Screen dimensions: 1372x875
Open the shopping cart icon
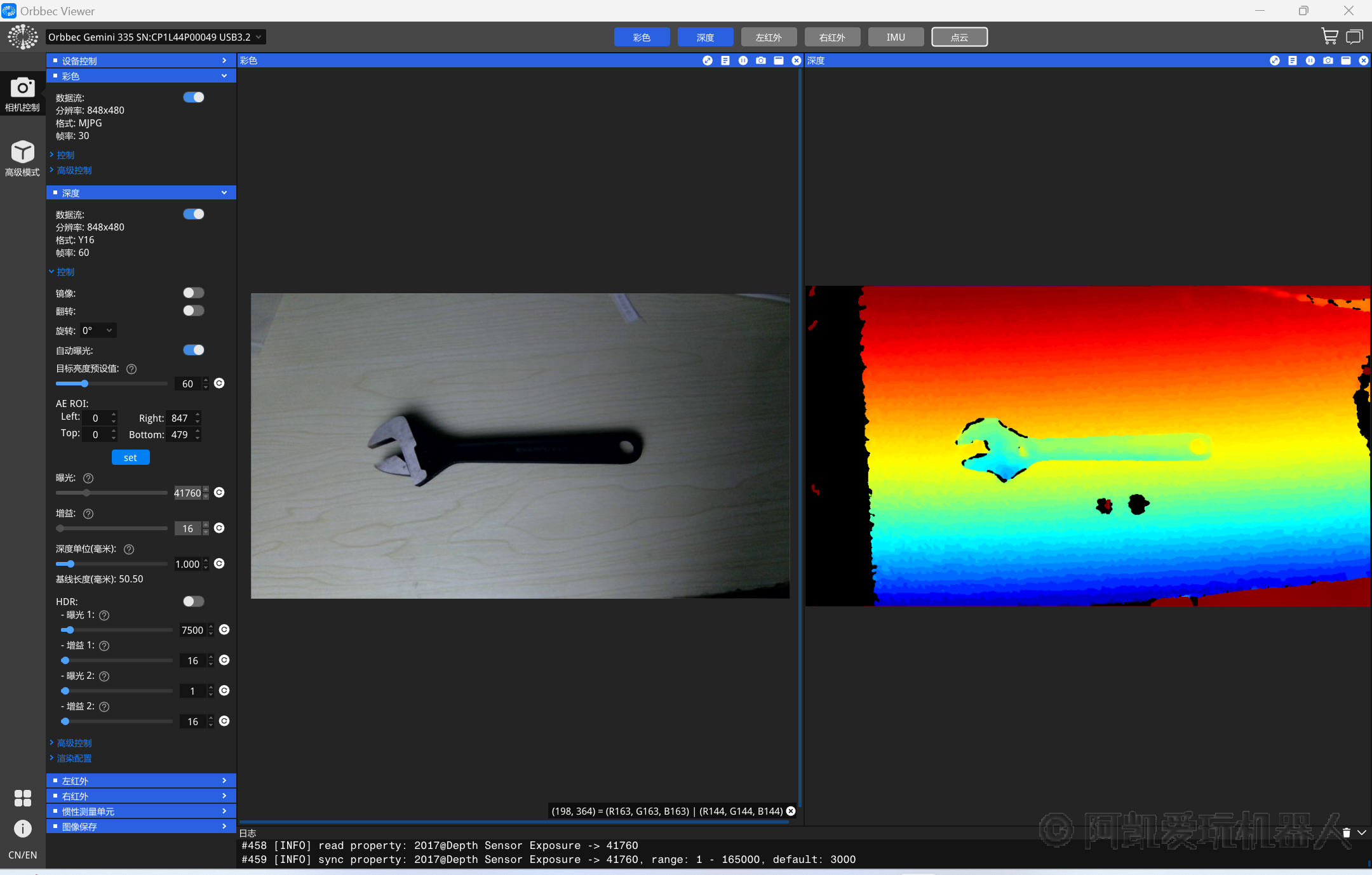pos(1329,37)
